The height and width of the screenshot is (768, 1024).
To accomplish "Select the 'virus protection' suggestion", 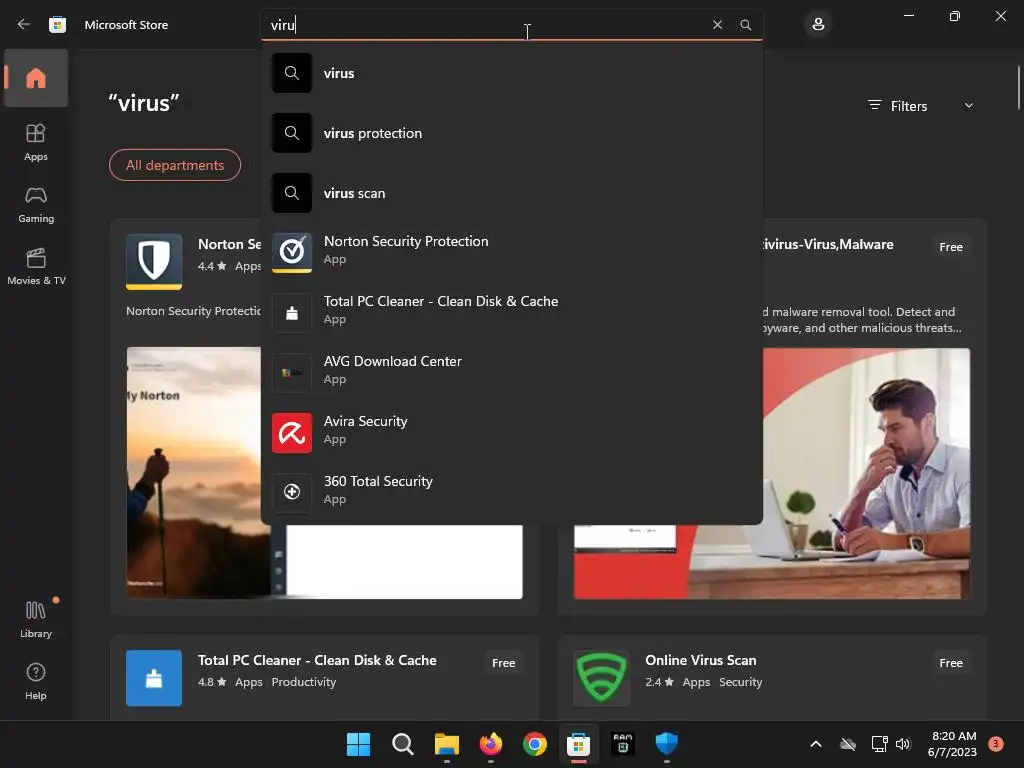I will (511, 133).
